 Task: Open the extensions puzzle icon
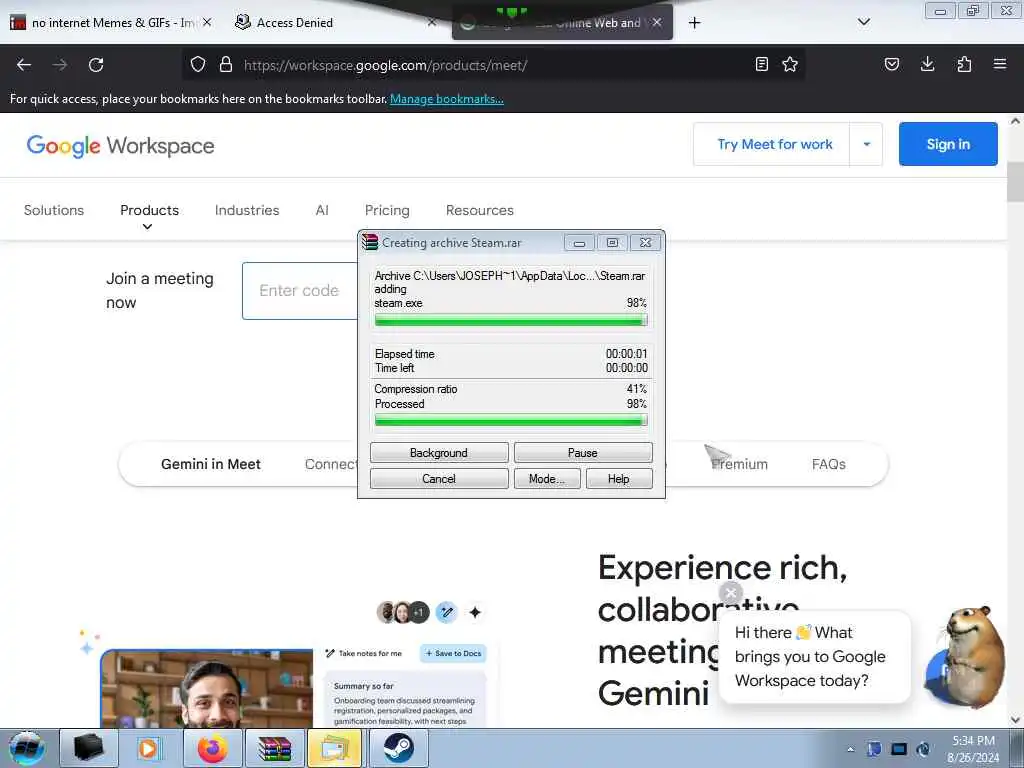coord(964,64)
